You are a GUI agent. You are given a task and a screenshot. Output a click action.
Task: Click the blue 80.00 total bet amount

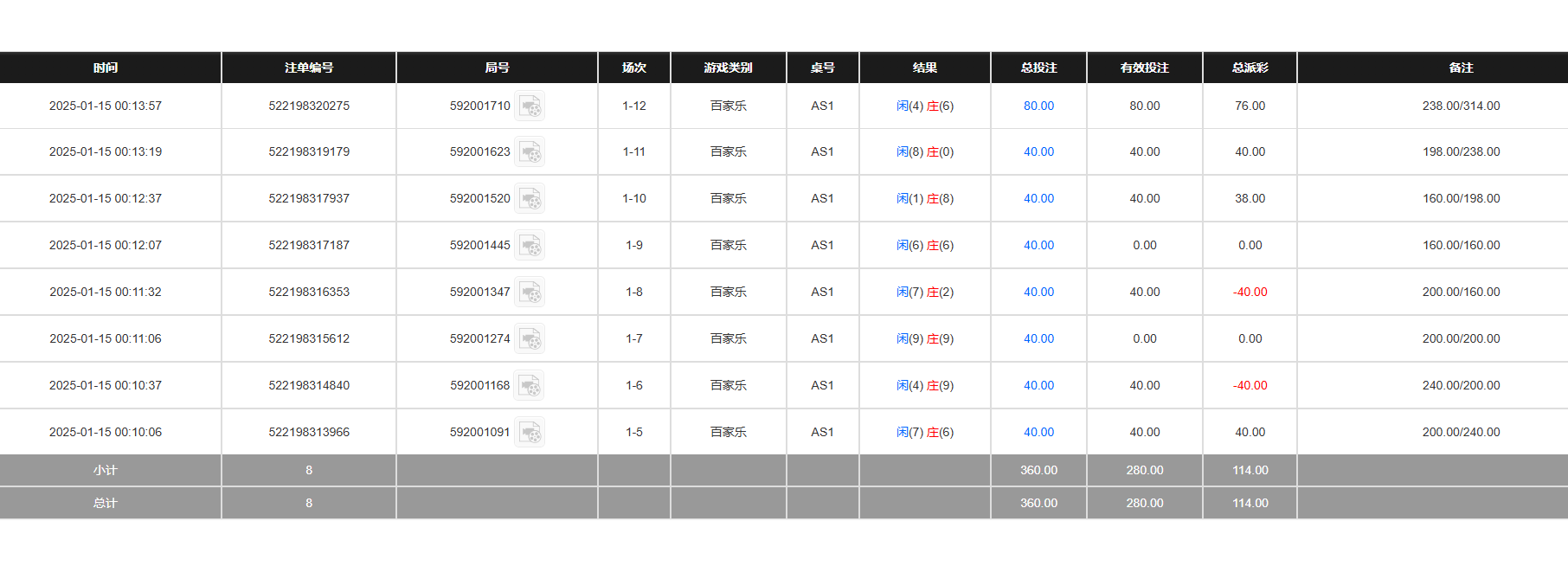[x=1038, y=106]
